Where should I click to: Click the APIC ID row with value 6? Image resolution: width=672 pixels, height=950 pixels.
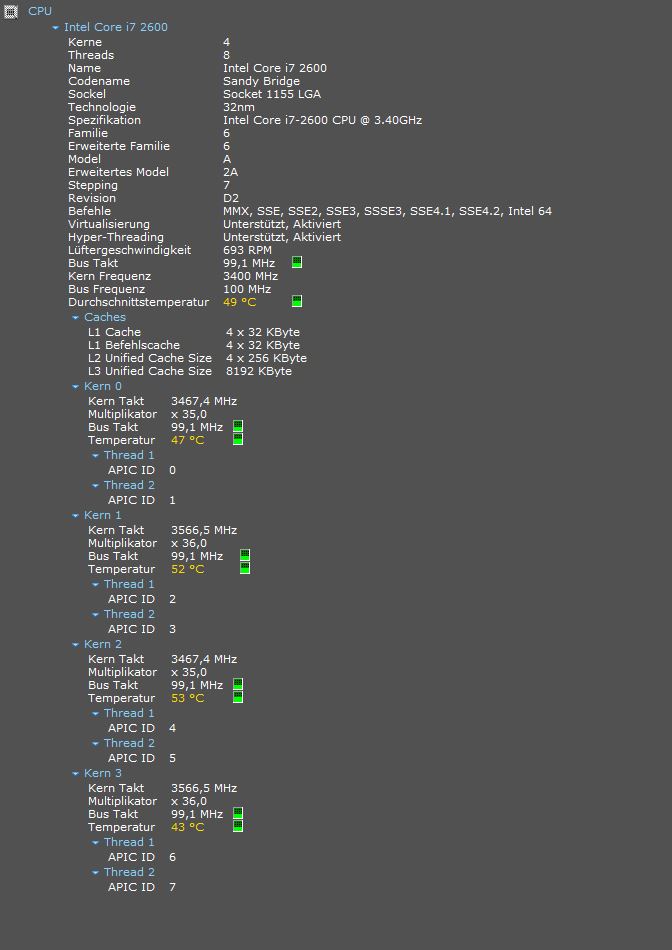coord(142,857)
